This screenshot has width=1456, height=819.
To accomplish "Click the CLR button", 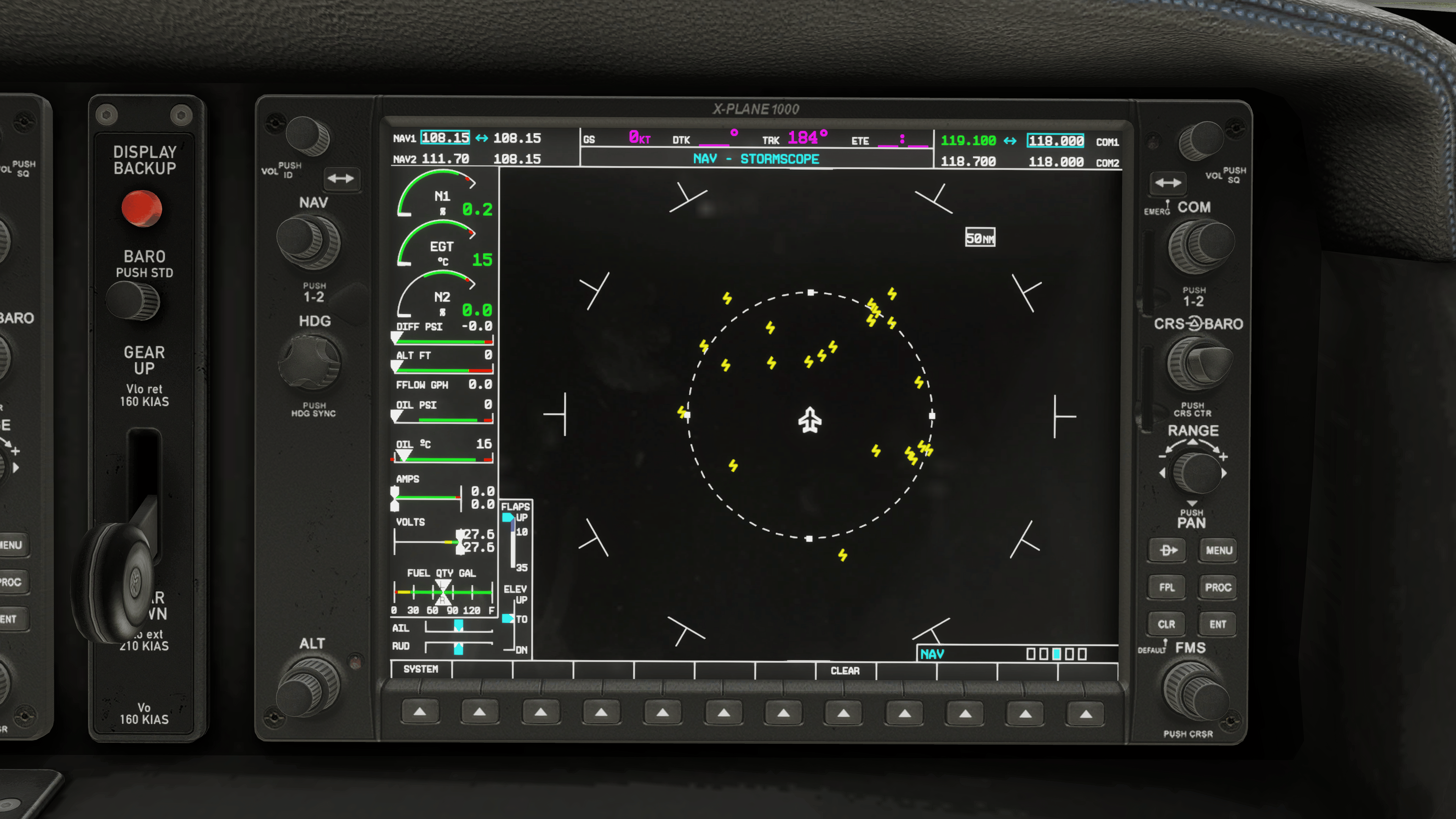I will 1167,624.
